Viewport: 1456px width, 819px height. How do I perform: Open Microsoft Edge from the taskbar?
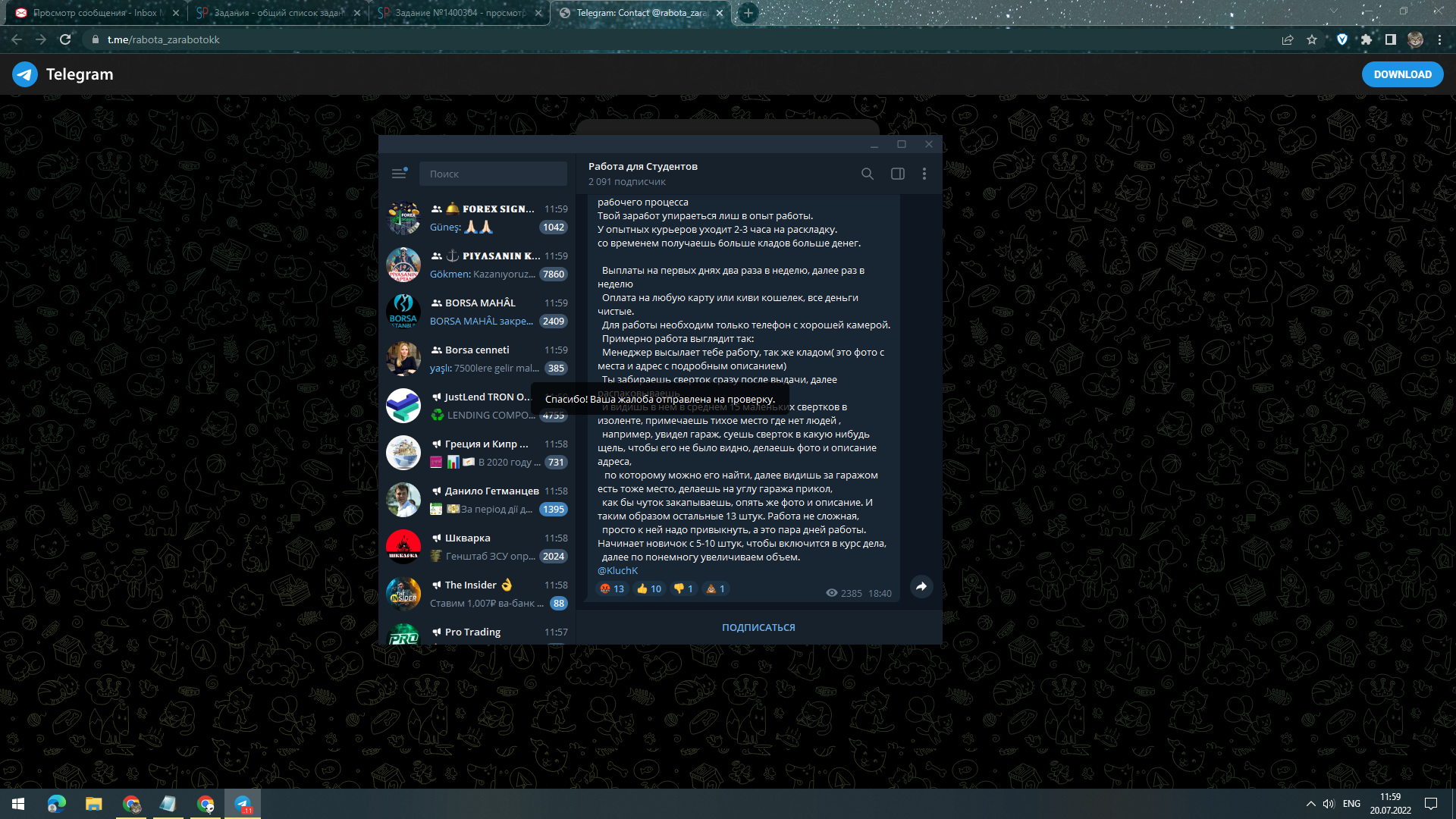(57, 804)
